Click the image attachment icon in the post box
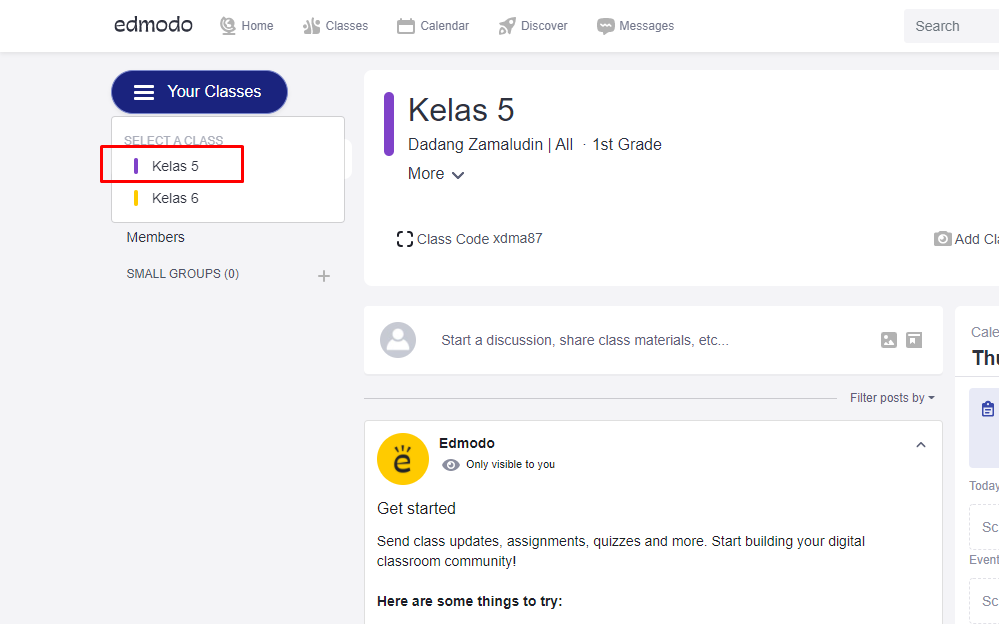Image resolution: width=999 pixels, height=624 pixels. click(888, 340)
